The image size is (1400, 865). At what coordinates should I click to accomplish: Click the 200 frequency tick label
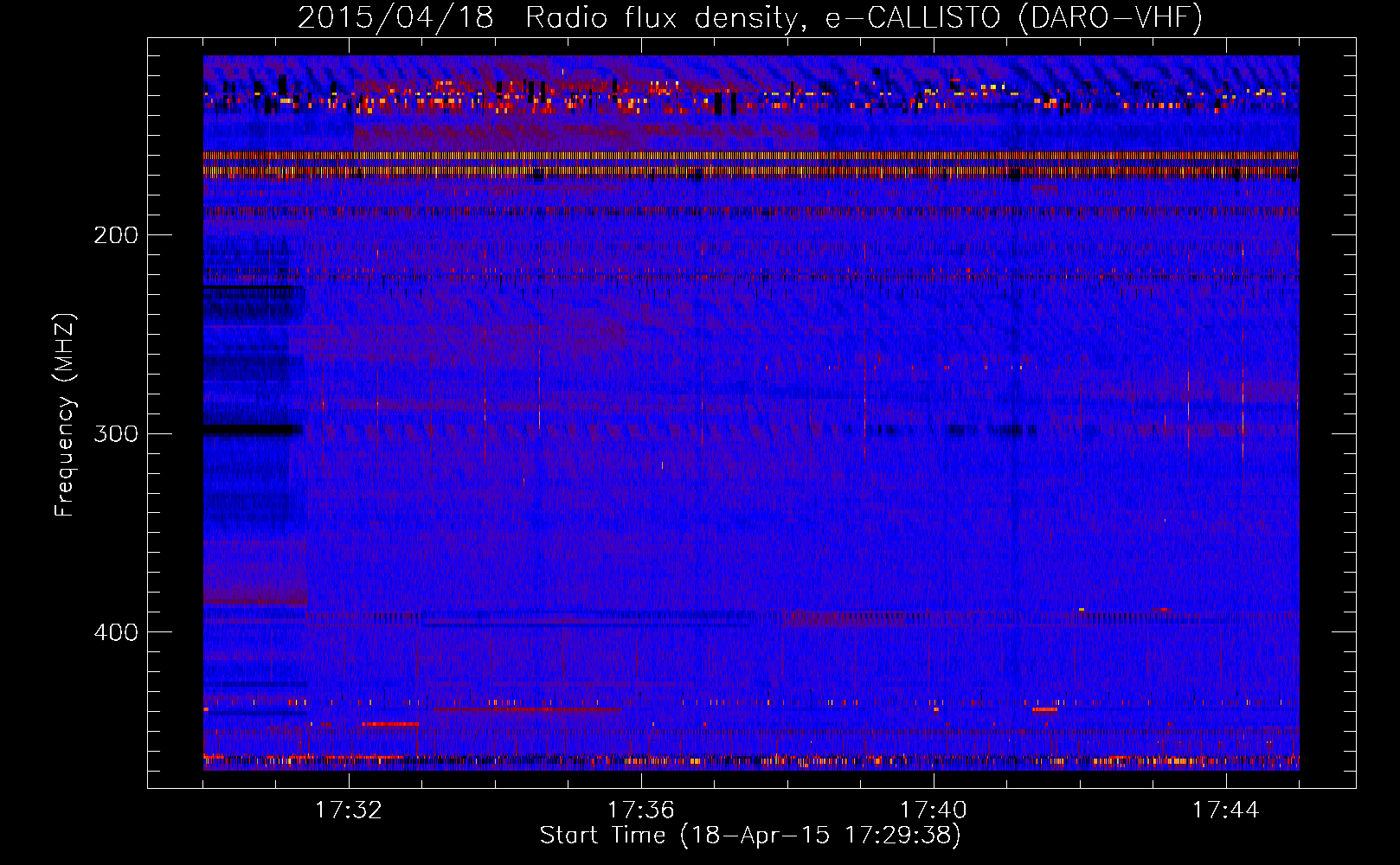pyautogui.click(x=115, y=235)
